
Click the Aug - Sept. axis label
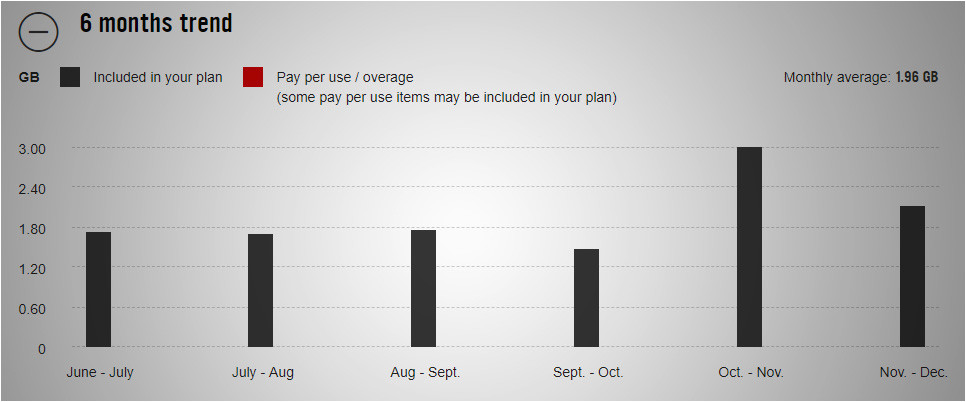click(x=425, y=373)
